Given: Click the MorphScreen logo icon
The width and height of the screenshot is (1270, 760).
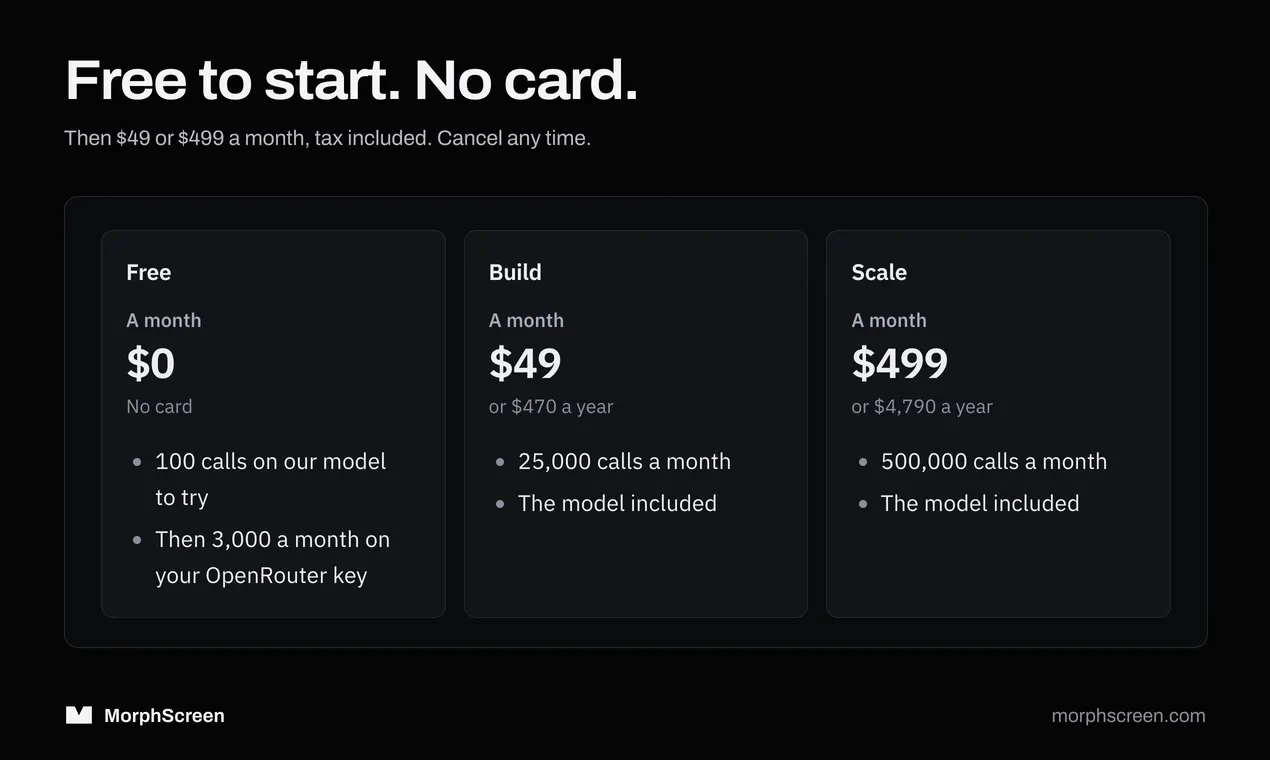Looking at the screenshot, I should pyautogui.click(x=79, y=715).
